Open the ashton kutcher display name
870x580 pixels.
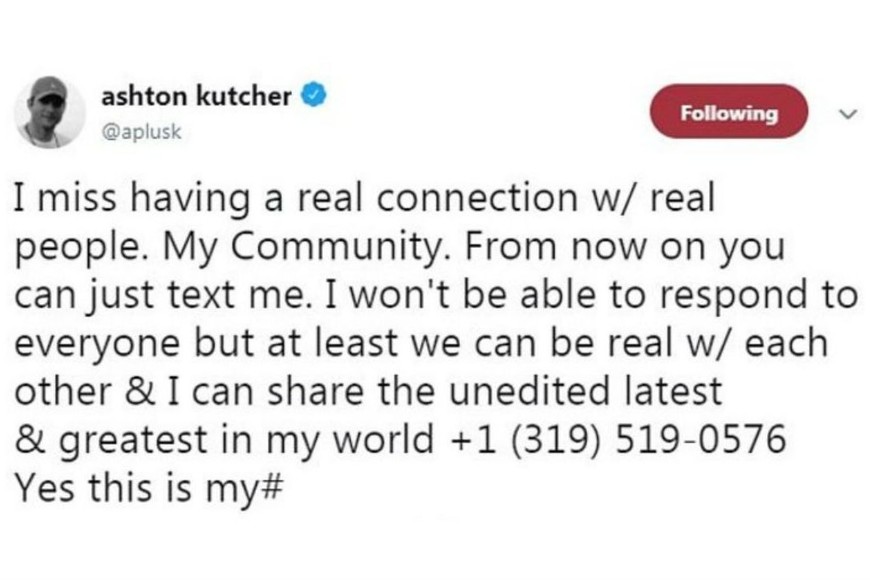coord(197,97)
